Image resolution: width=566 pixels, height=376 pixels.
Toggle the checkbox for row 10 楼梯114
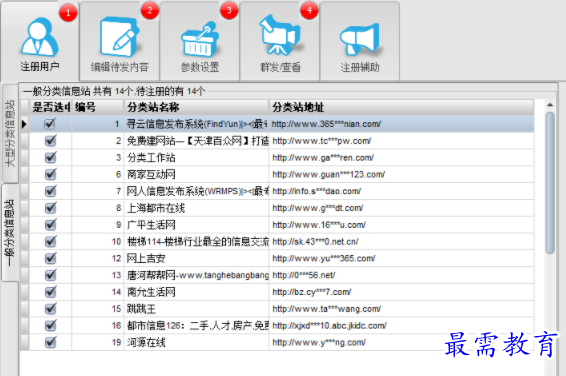pyautogui.click(x=50, y=241)
